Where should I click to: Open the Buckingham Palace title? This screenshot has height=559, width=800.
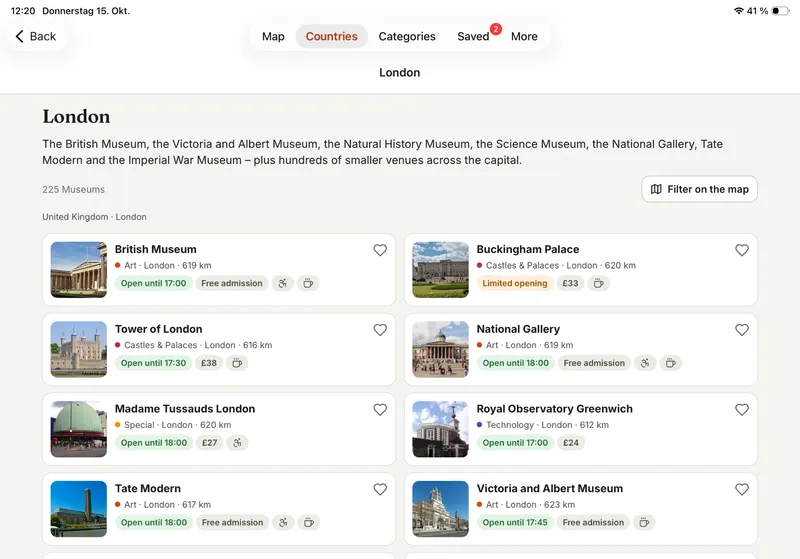tap(528, 249)
